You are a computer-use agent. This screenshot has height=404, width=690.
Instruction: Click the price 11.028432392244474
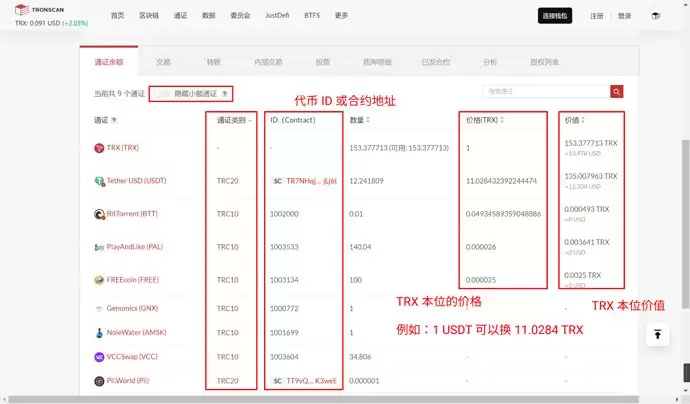click(501, 181)
